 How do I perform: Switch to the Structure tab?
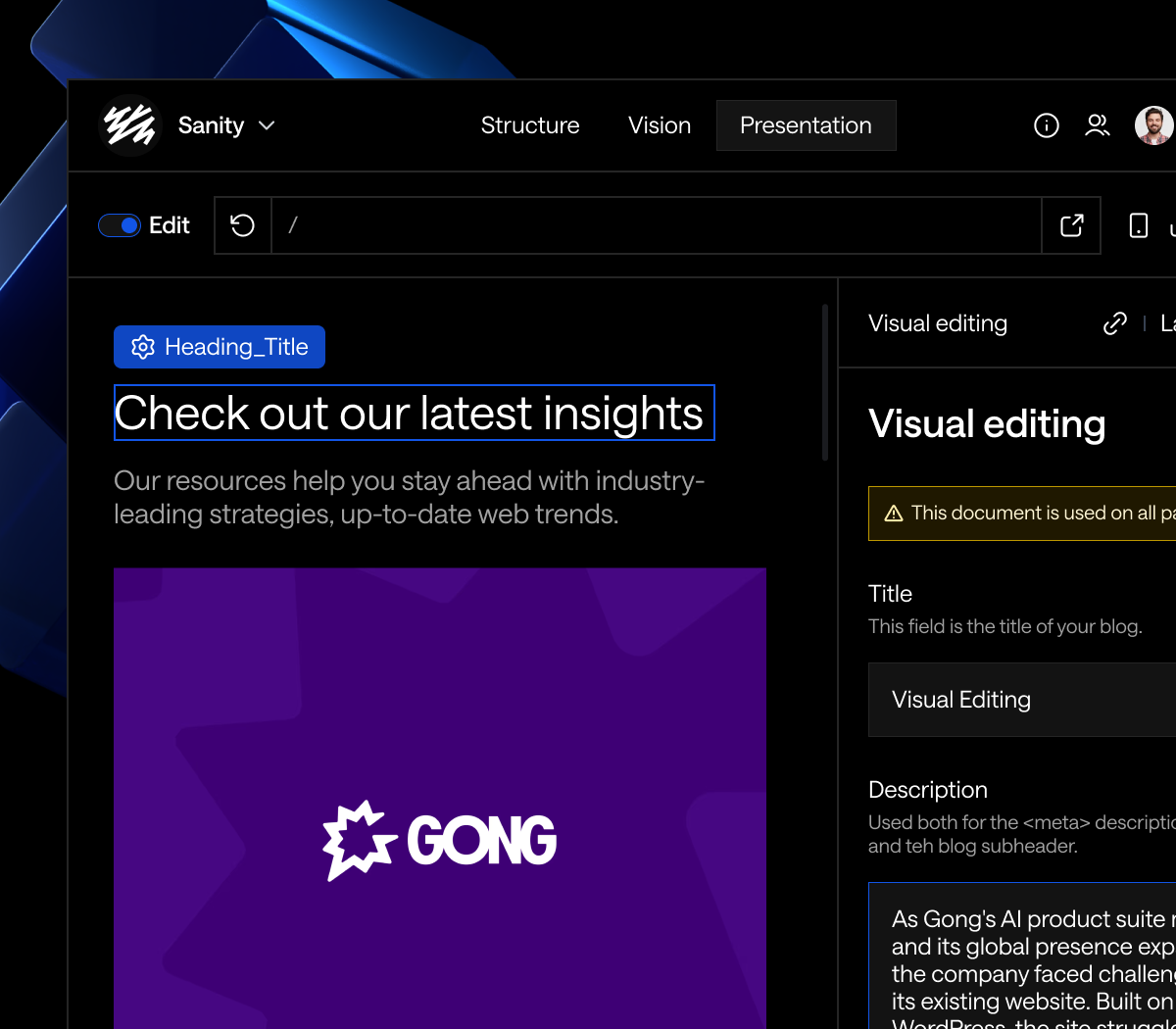[x=530, y=125]
